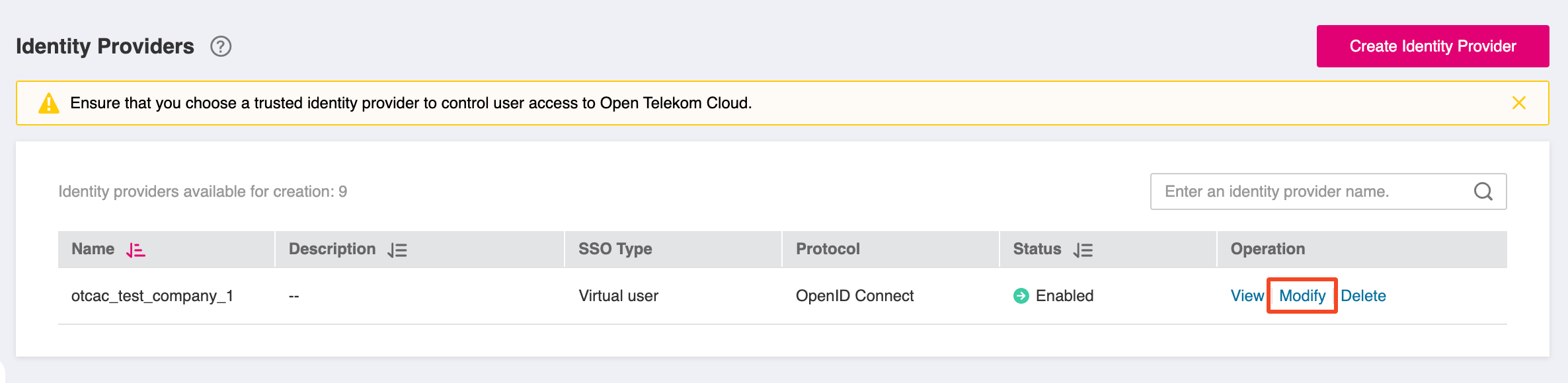Click the OpenID Connect protocol cell
Viewport: 1568px width, 383px height.
(x=854, y=296)
